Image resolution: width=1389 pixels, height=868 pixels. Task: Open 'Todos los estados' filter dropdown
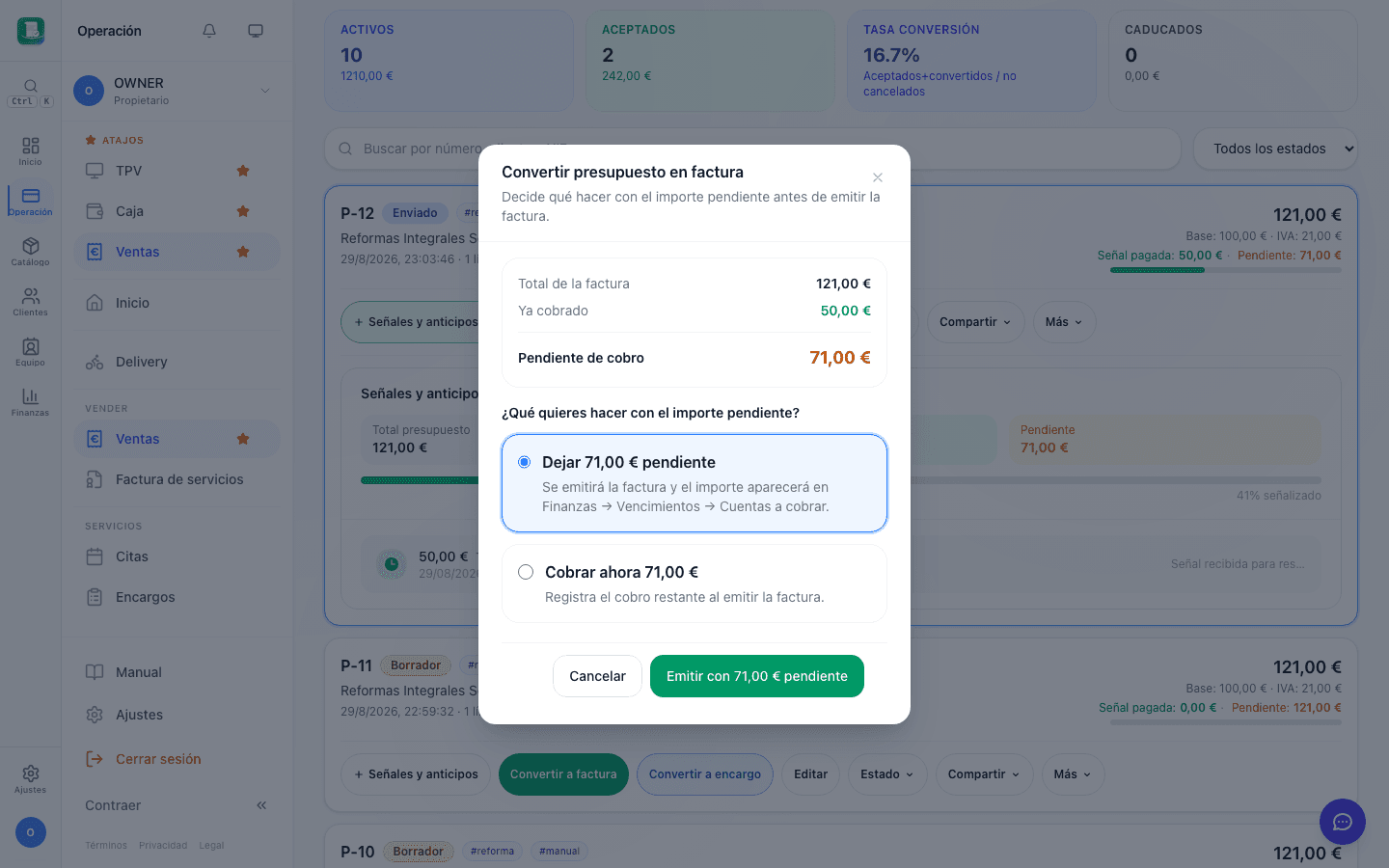(x=1275, y=149)
